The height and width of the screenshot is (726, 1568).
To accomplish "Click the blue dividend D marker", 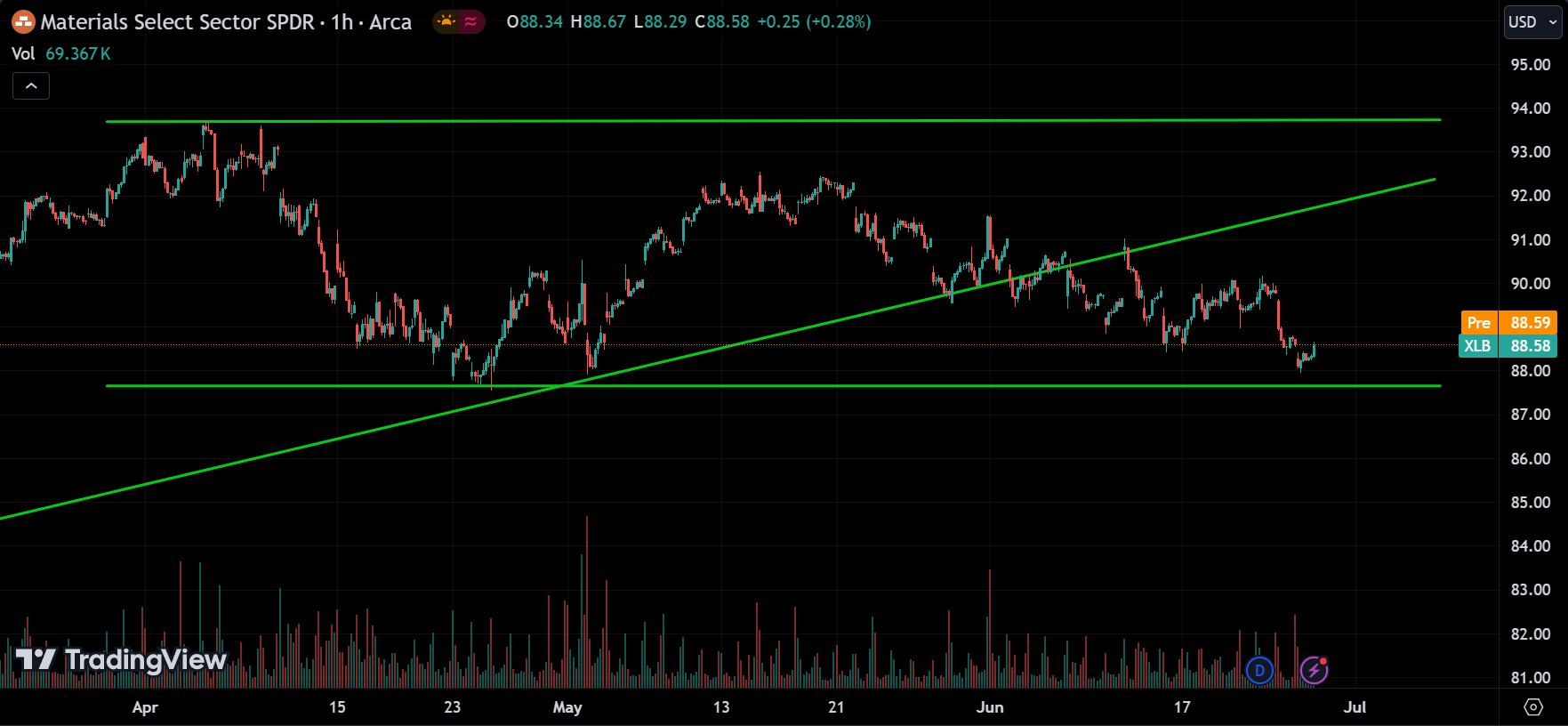I will pyautogui.click(x=1259, y=670).
